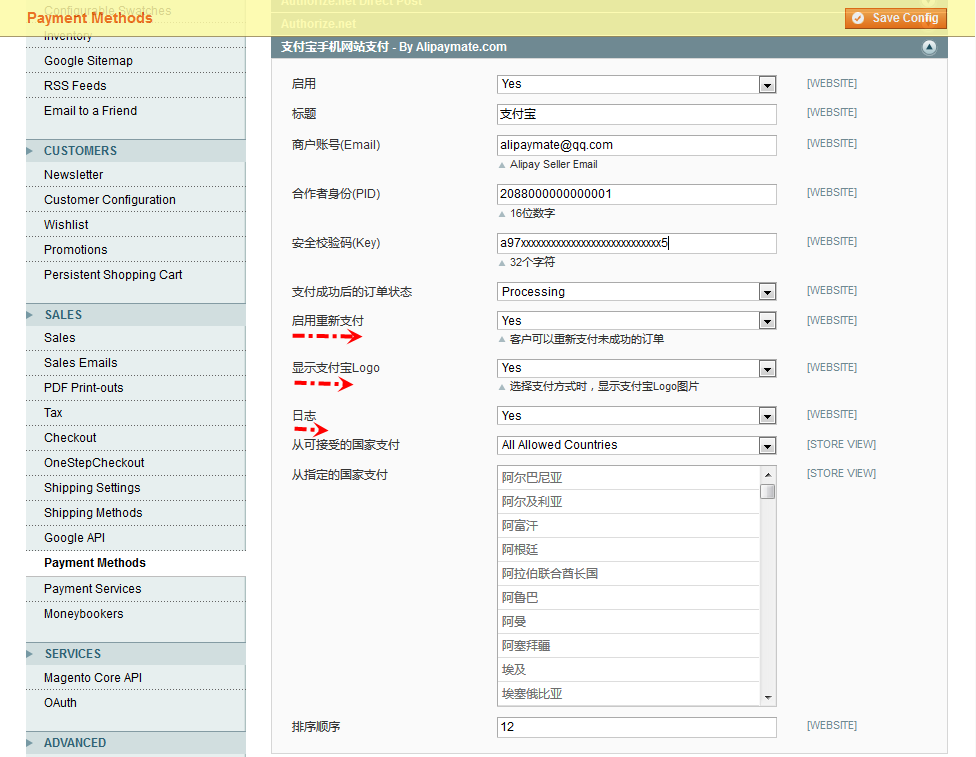Expand the All Allowed Countries dropdown

pos(636,445)
